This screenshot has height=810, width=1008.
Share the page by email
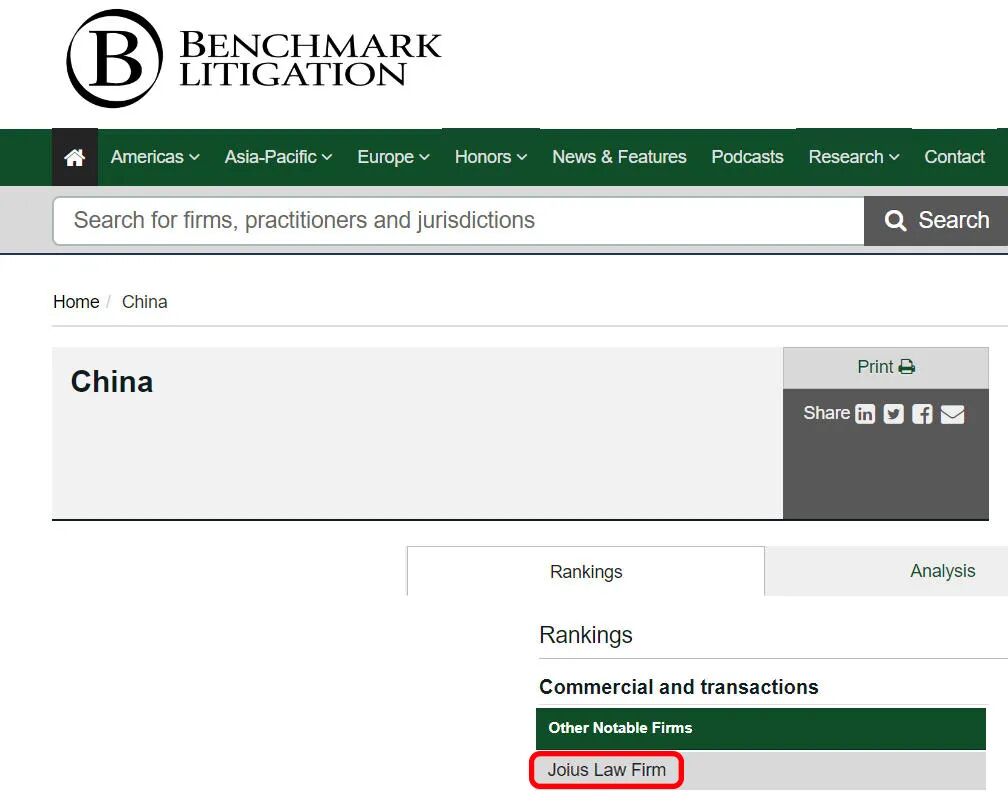pos(952,414)
